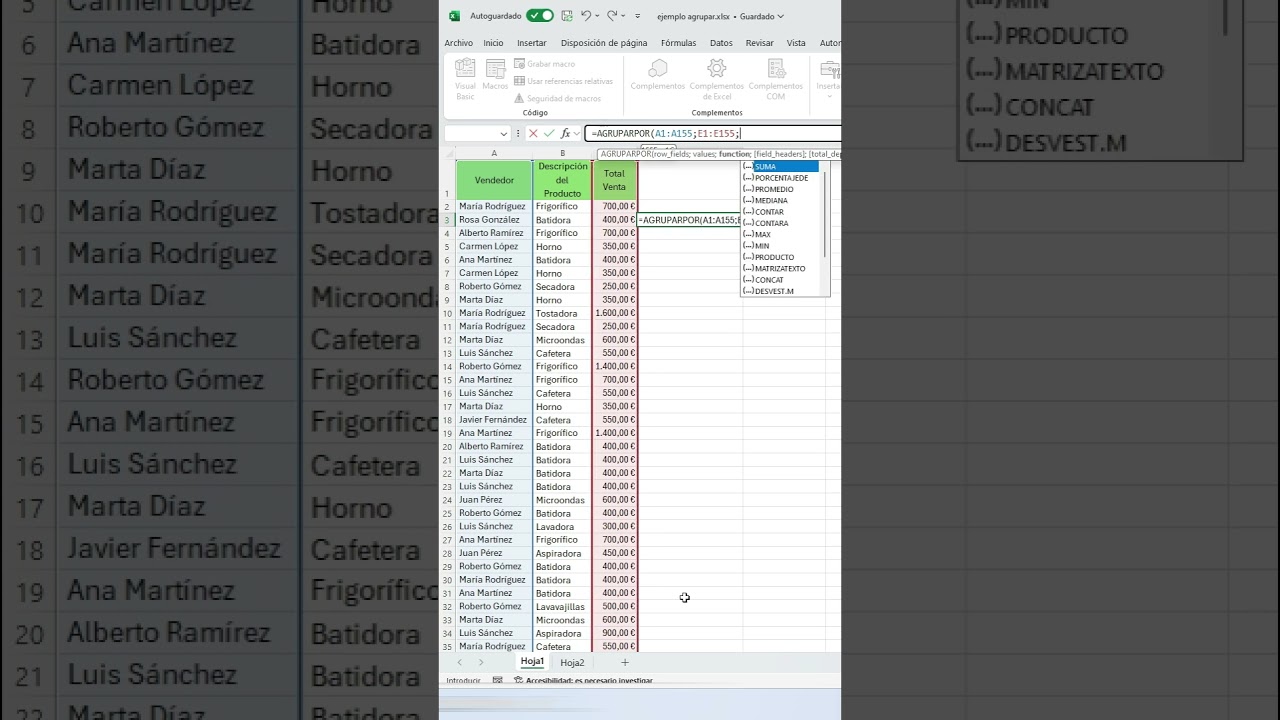Redo the last action
The image size is (1280, 720).
pyautogui.click(x=612, y=16)
